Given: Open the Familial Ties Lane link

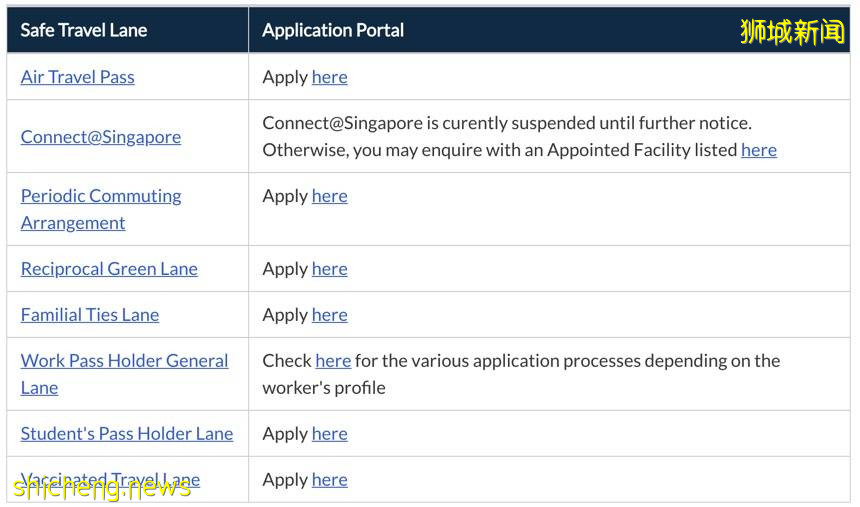Looking at the screenshot, I should coord(90,315).
